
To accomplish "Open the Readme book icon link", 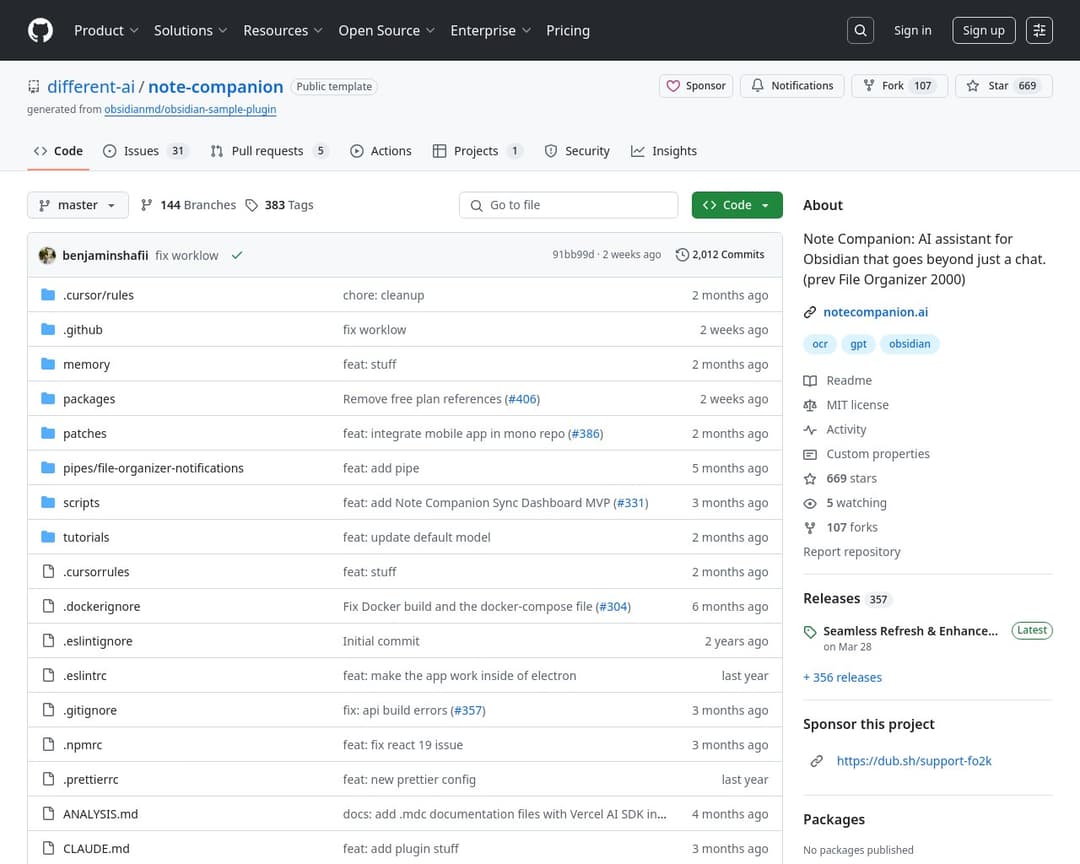I will pyautogui.click(x=810, y=380).
